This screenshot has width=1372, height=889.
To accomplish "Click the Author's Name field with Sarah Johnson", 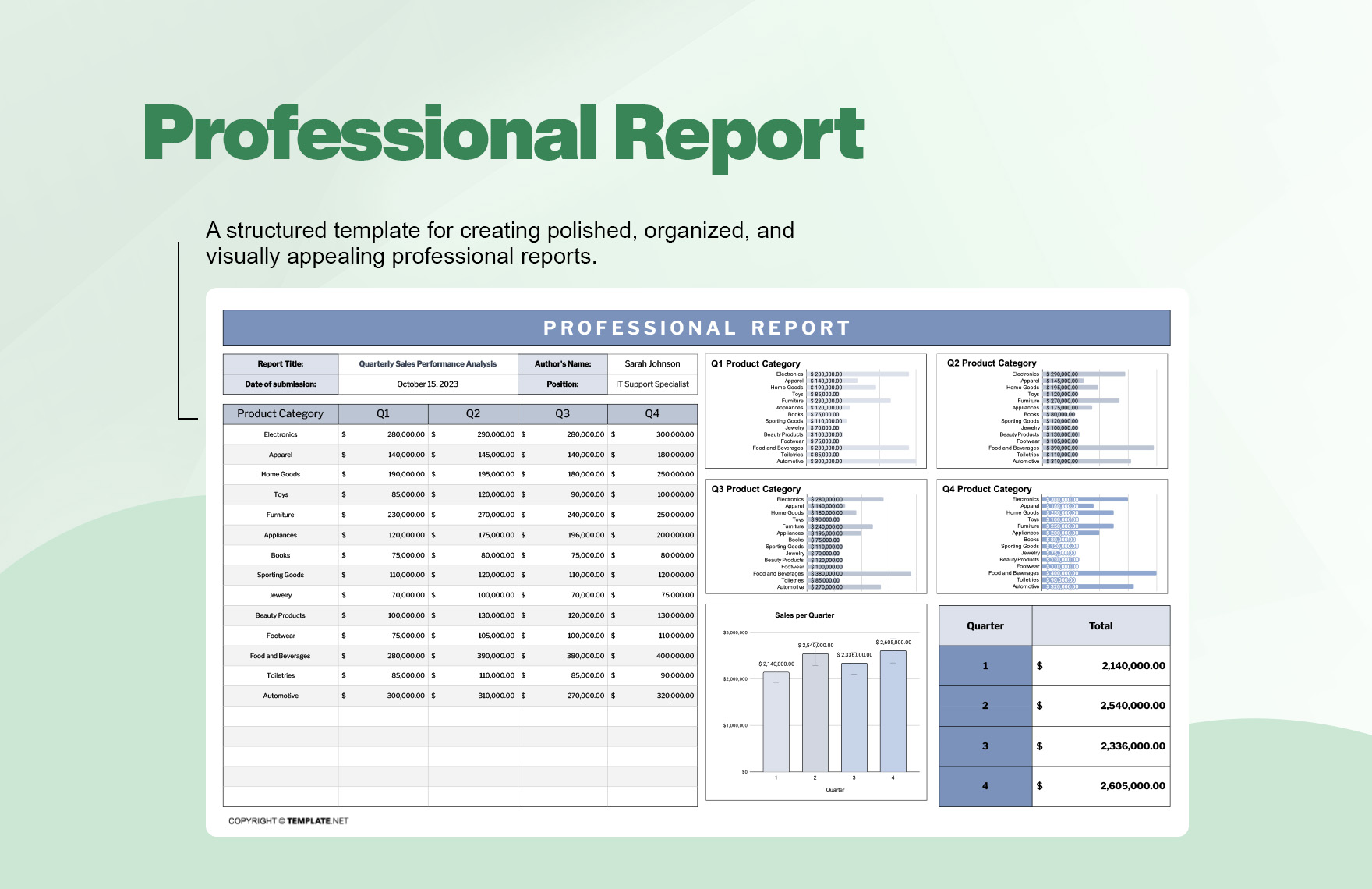I will tap(652, 363).
